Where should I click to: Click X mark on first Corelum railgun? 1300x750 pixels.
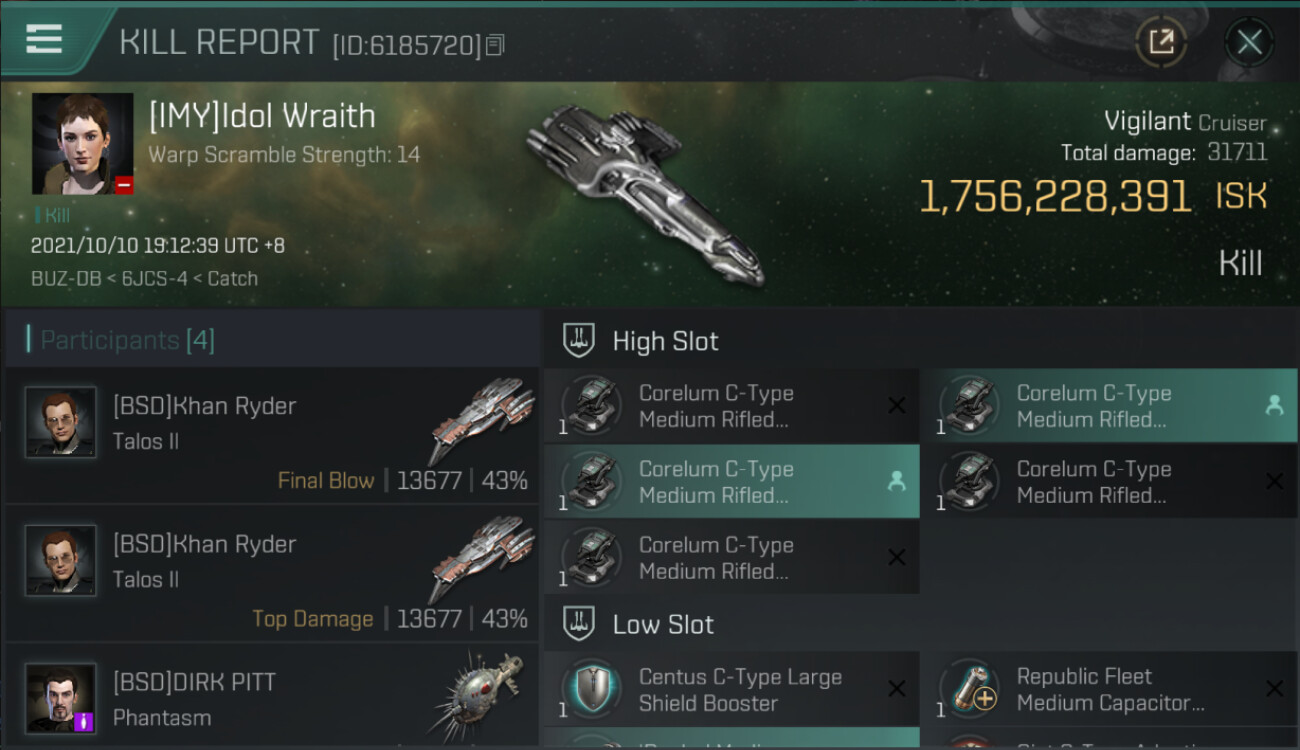click(x=896, y=405)
